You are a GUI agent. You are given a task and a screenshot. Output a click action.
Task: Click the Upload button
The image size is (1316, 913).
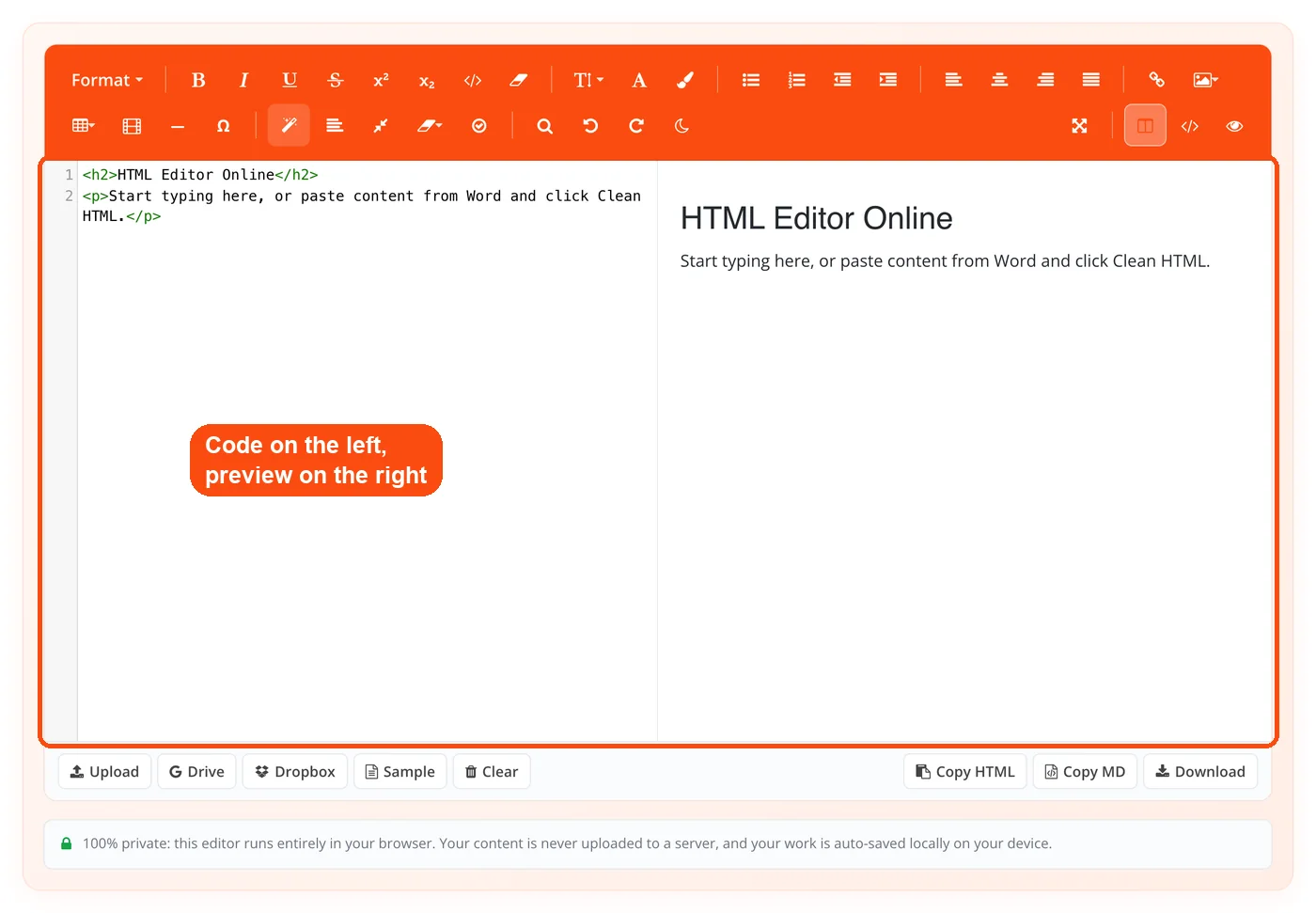(x=104, y=772)
